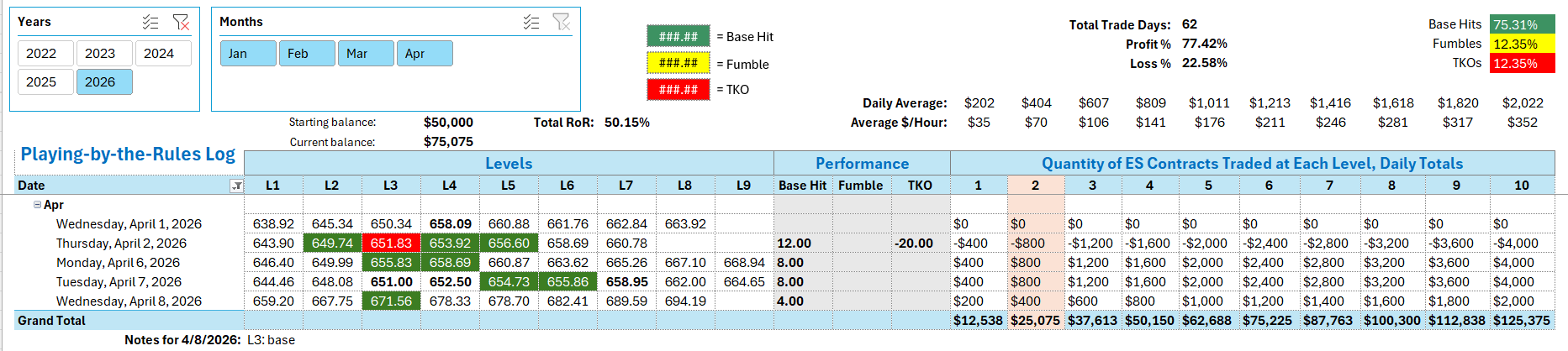Choose the Apr month slicer button
The height and width of the screenshot is (351, 1568).
[425, 53]
